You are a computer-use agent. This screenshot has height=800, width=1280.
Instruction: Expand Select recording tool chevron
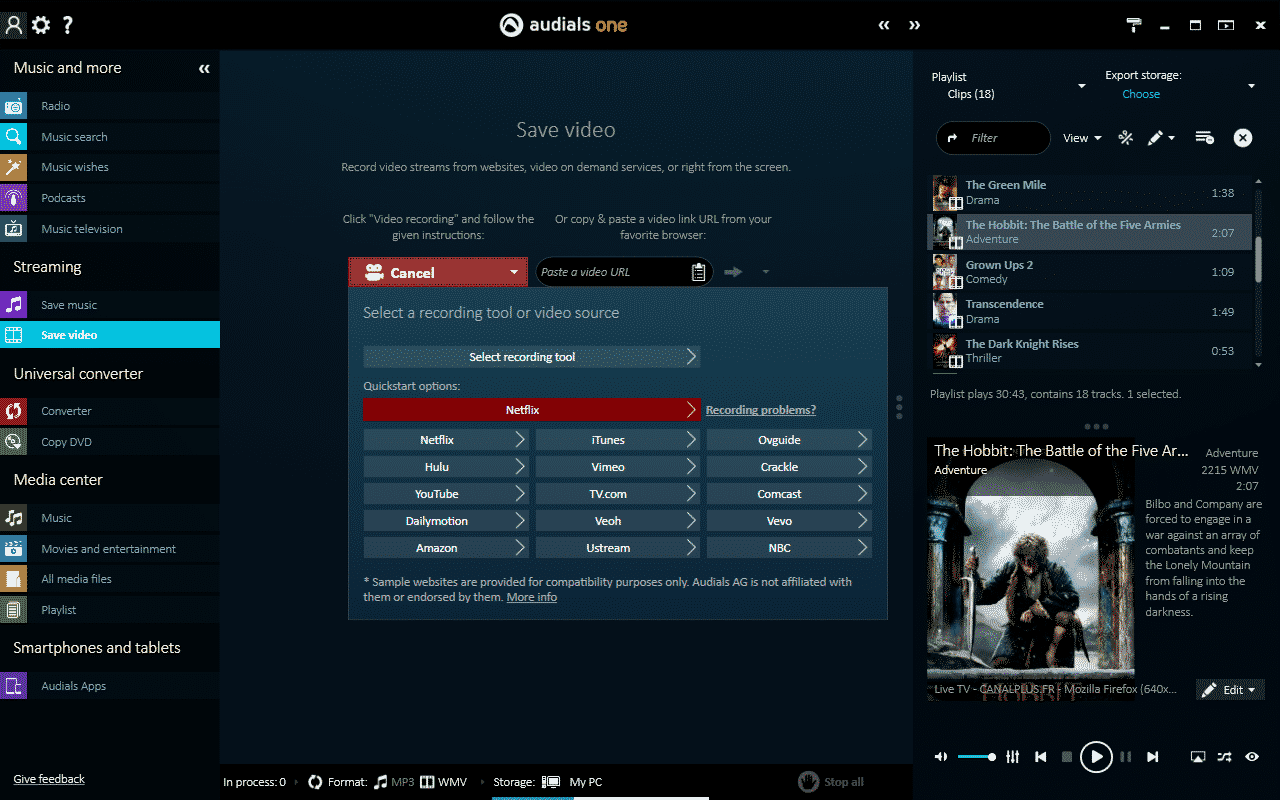692,357
